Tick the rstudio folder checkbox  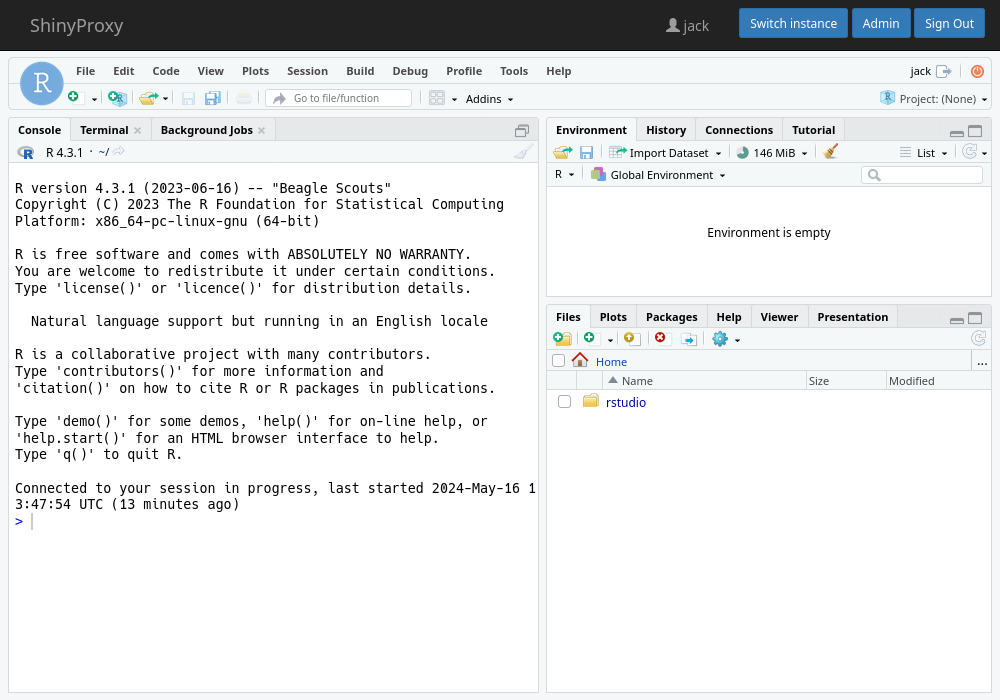564,402
